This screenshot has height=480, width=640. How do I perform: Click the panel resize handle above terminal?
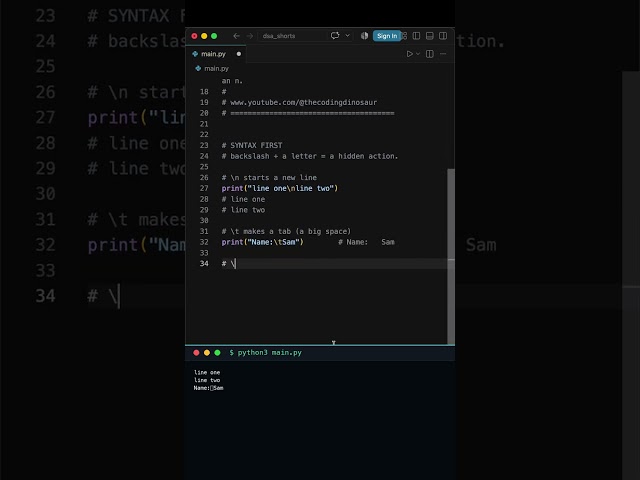tap(320, 345)
